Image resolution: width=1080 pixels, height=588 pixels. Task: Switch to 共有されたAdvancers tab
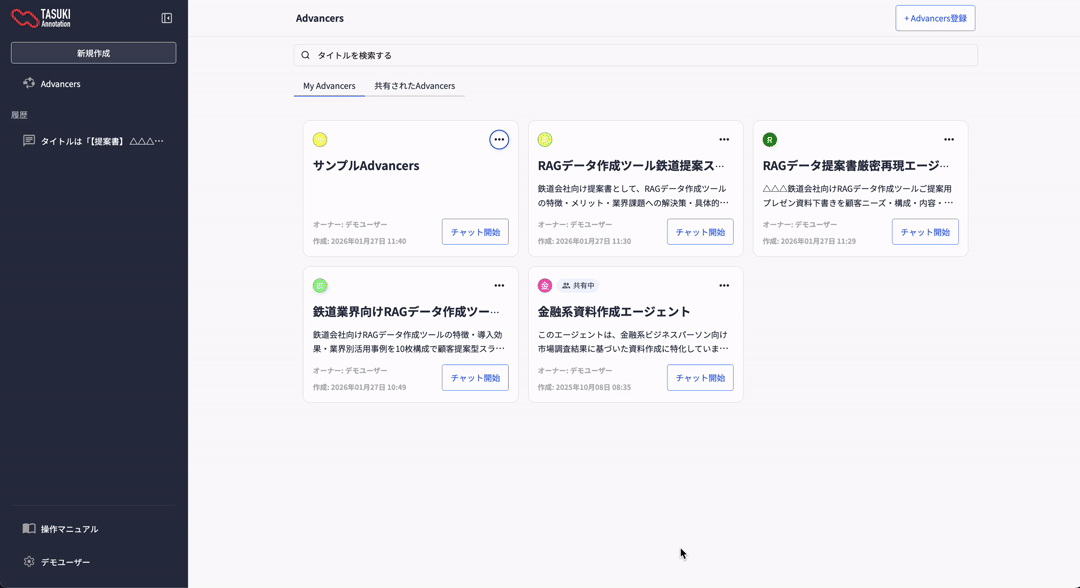tap(414, 86)
